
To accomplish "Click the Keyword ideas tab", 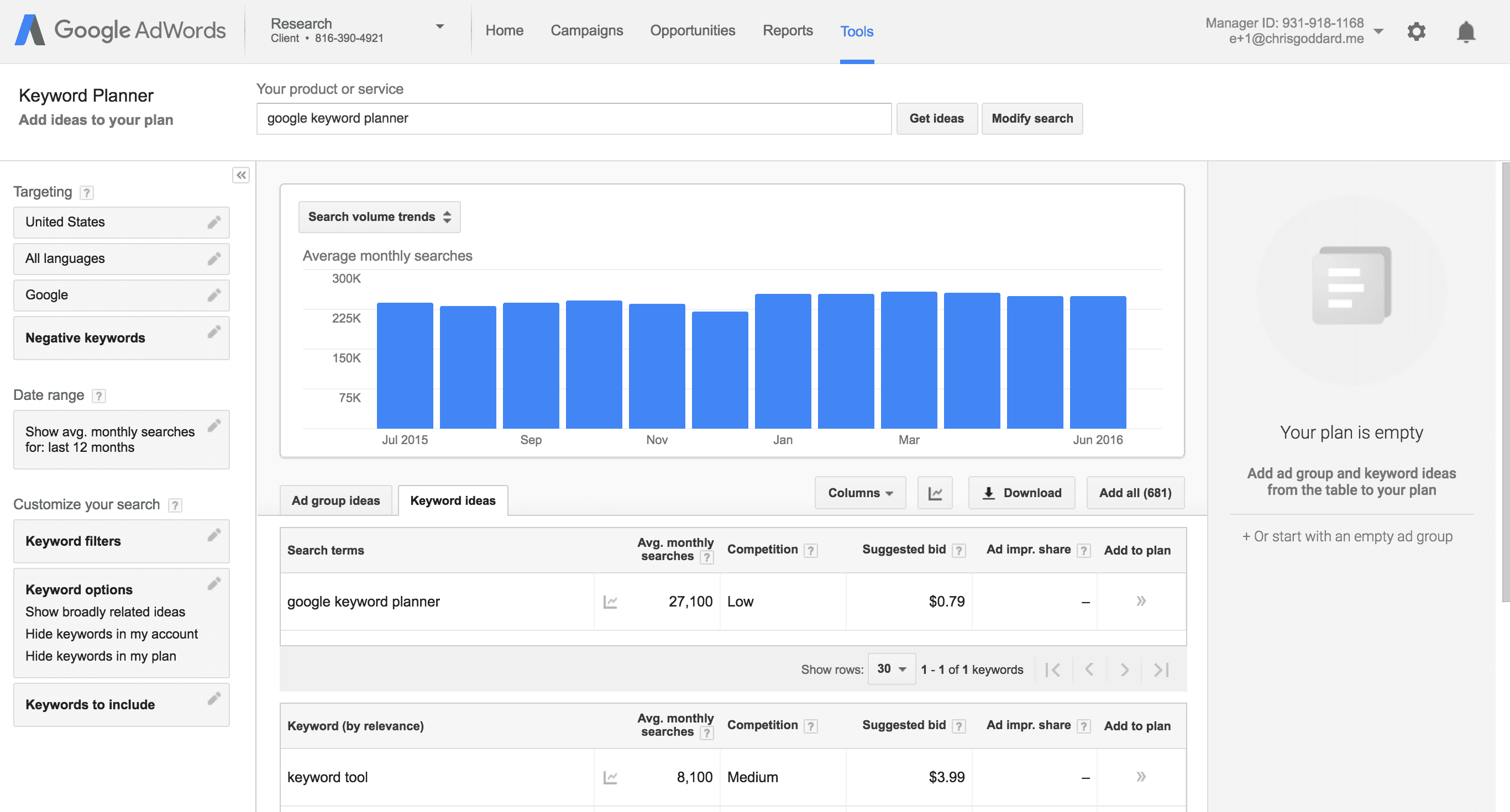I will point(452,499).
